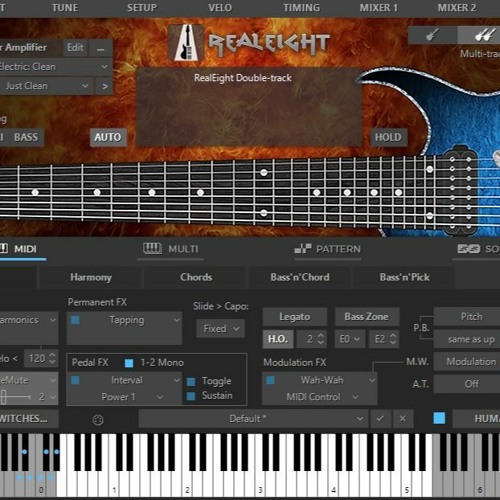Click the Legato button

pos(295,317)
